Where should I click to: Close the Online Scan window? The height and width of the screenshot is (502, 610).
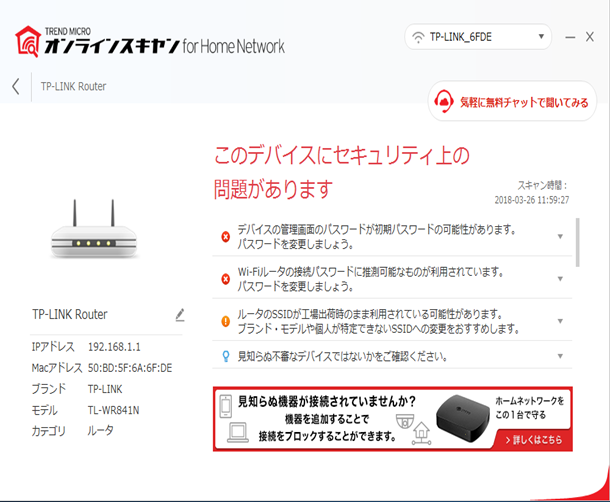(590, 37)
